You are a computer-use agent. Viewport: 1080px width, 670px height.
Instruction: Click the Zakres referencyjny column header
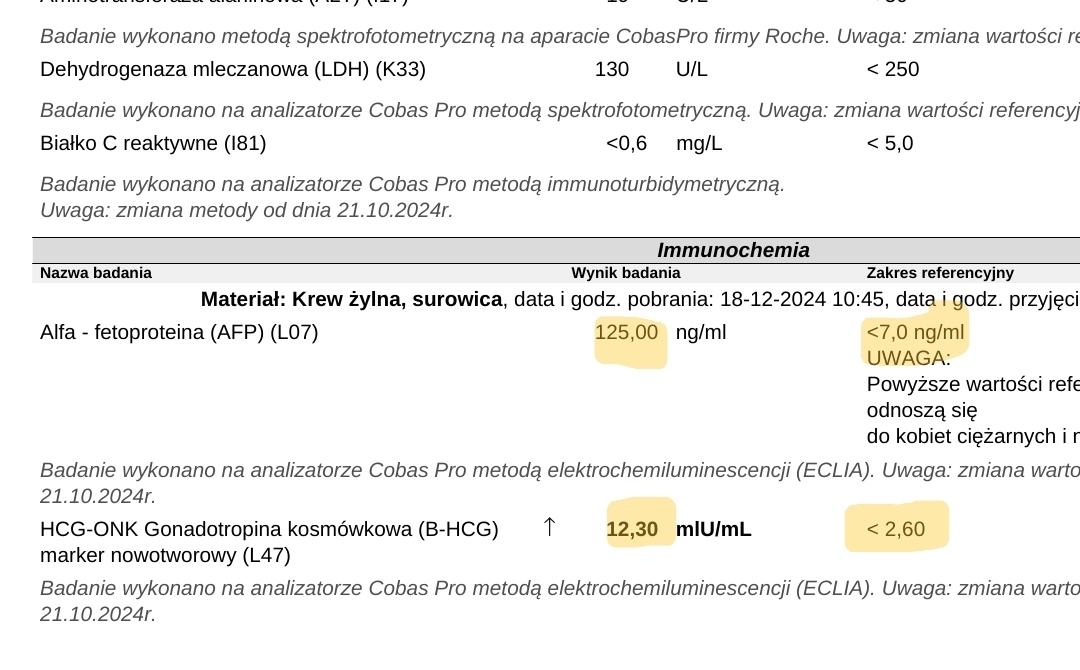[x=940, y=273]
